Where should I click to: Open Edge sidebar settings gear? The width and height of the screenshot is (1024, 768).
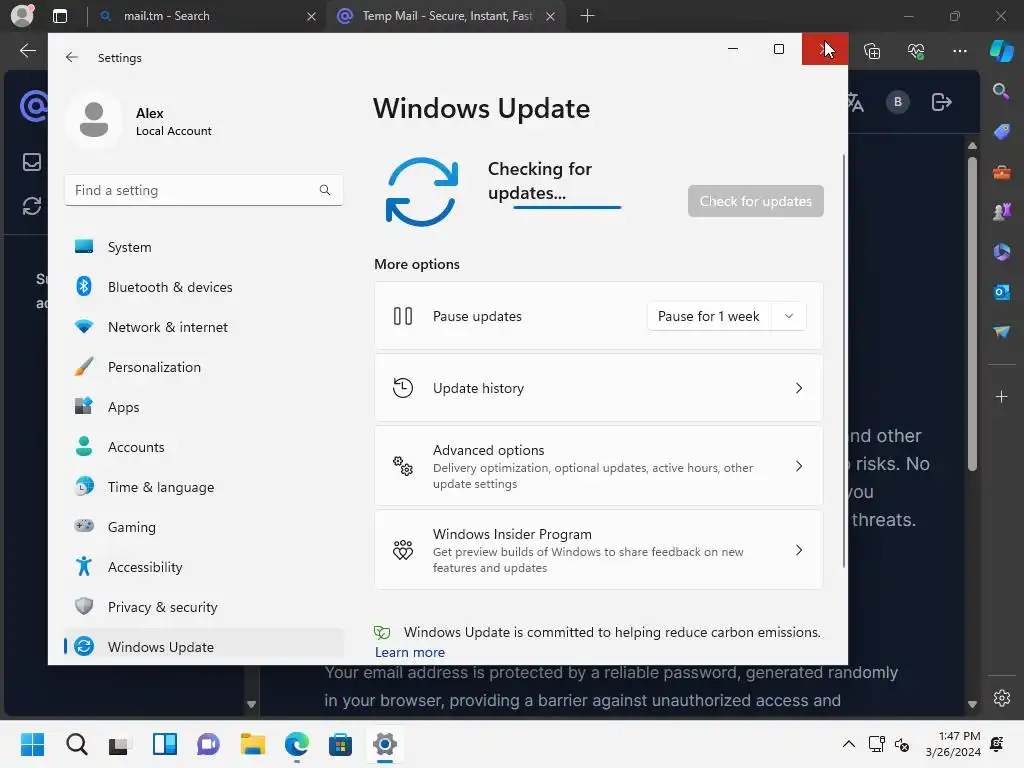(x=1002, y=698)
